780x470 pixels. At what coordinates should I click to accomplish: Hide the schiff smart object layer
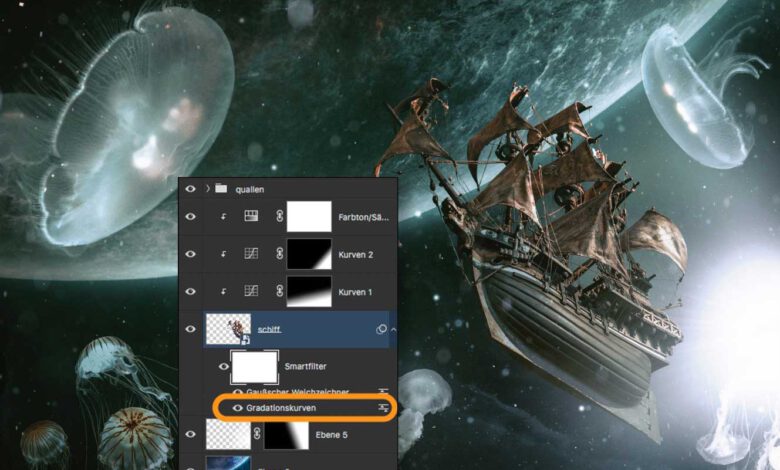(190, 329)
